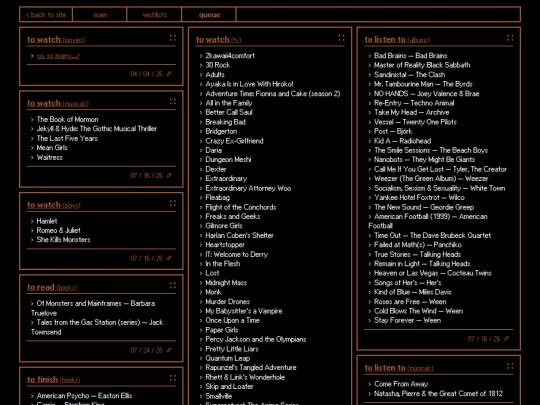Screen dimensions: 540x405
Task: Click 'Better Call Saul' entry
Action: 229,112
